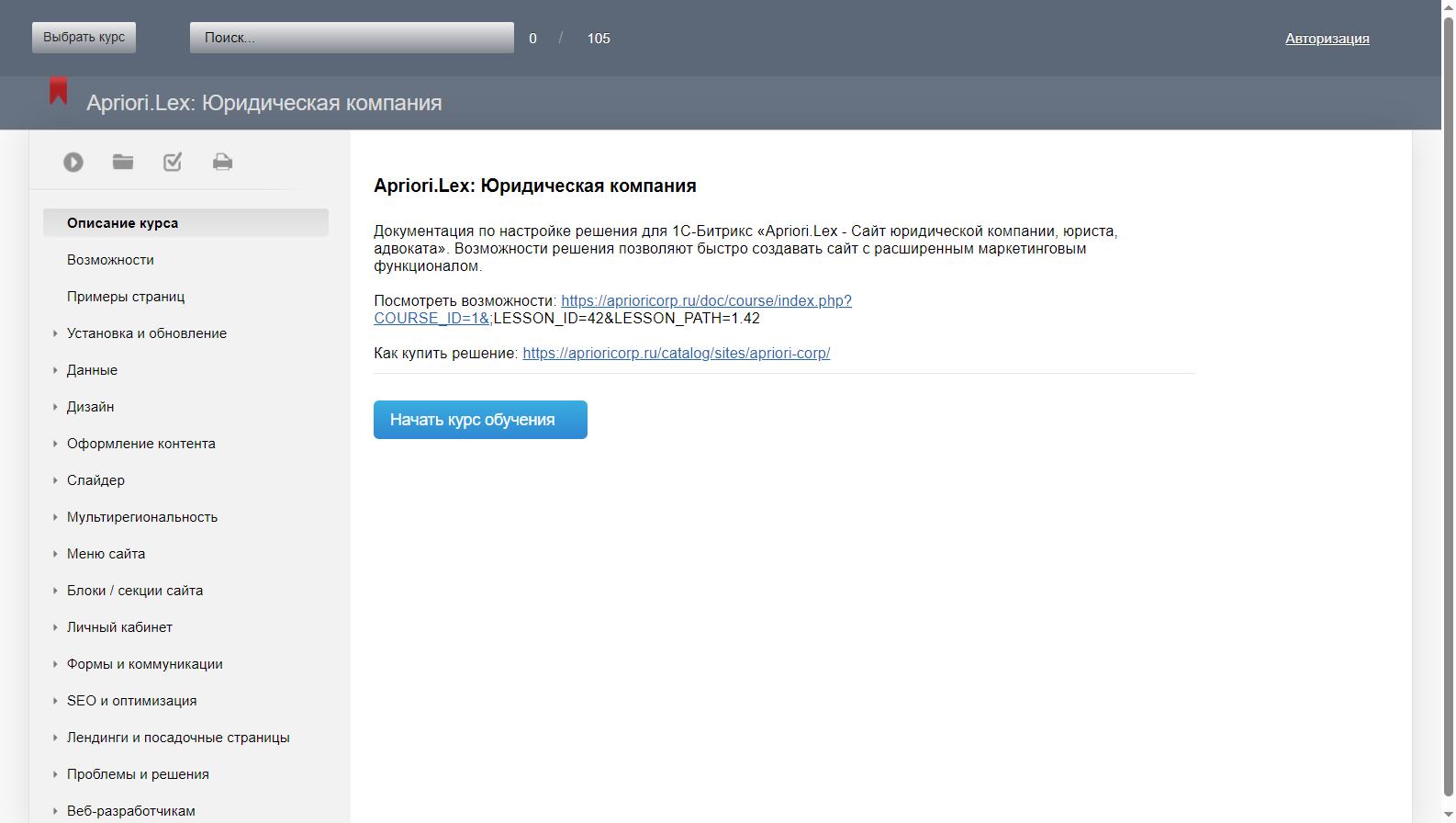Open Примеры страниц in sidebar
Screen dimensions: 1456x823
tap(126, 297)
